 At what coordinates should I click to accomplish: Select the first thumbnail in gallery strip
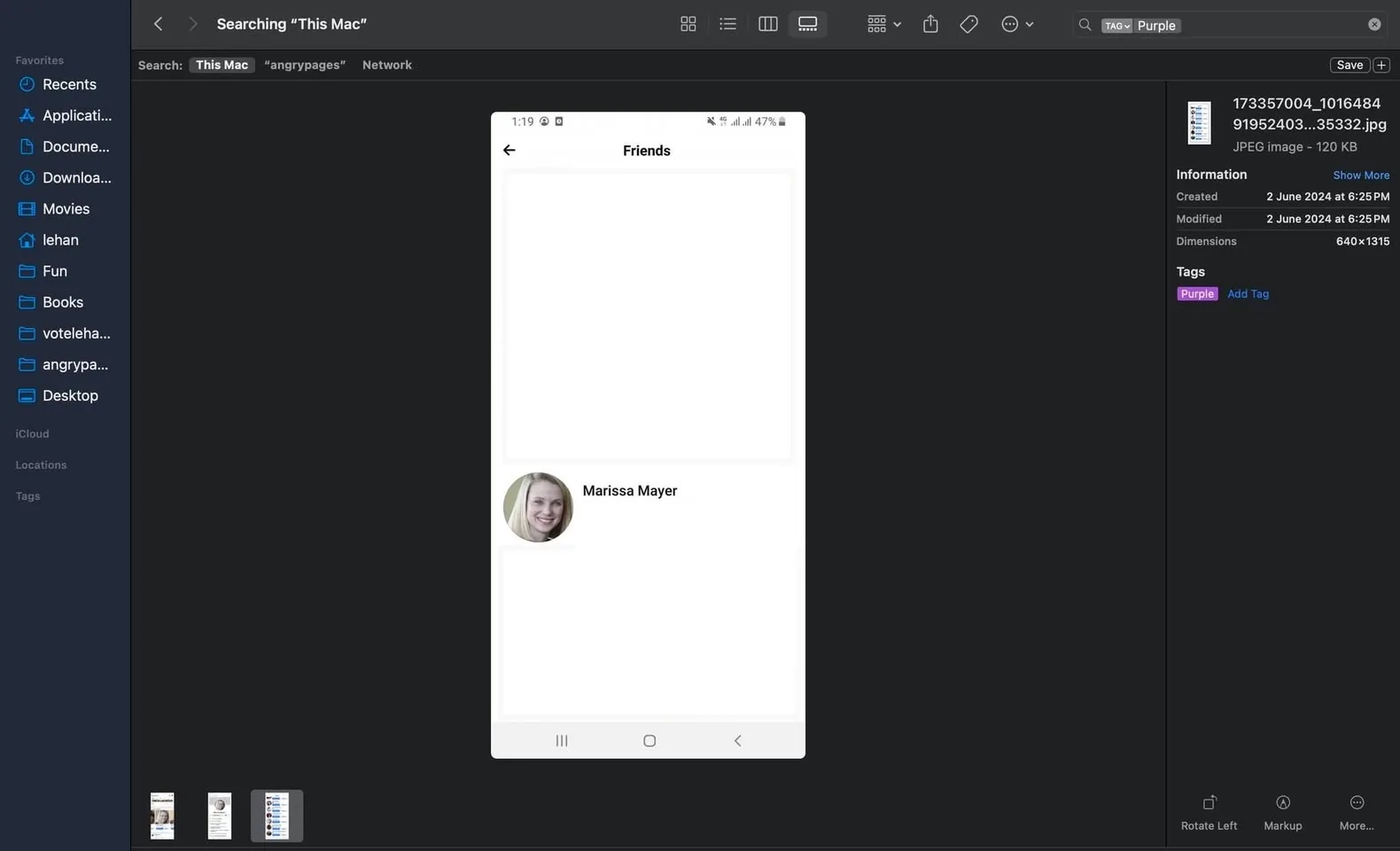[162, 816]
